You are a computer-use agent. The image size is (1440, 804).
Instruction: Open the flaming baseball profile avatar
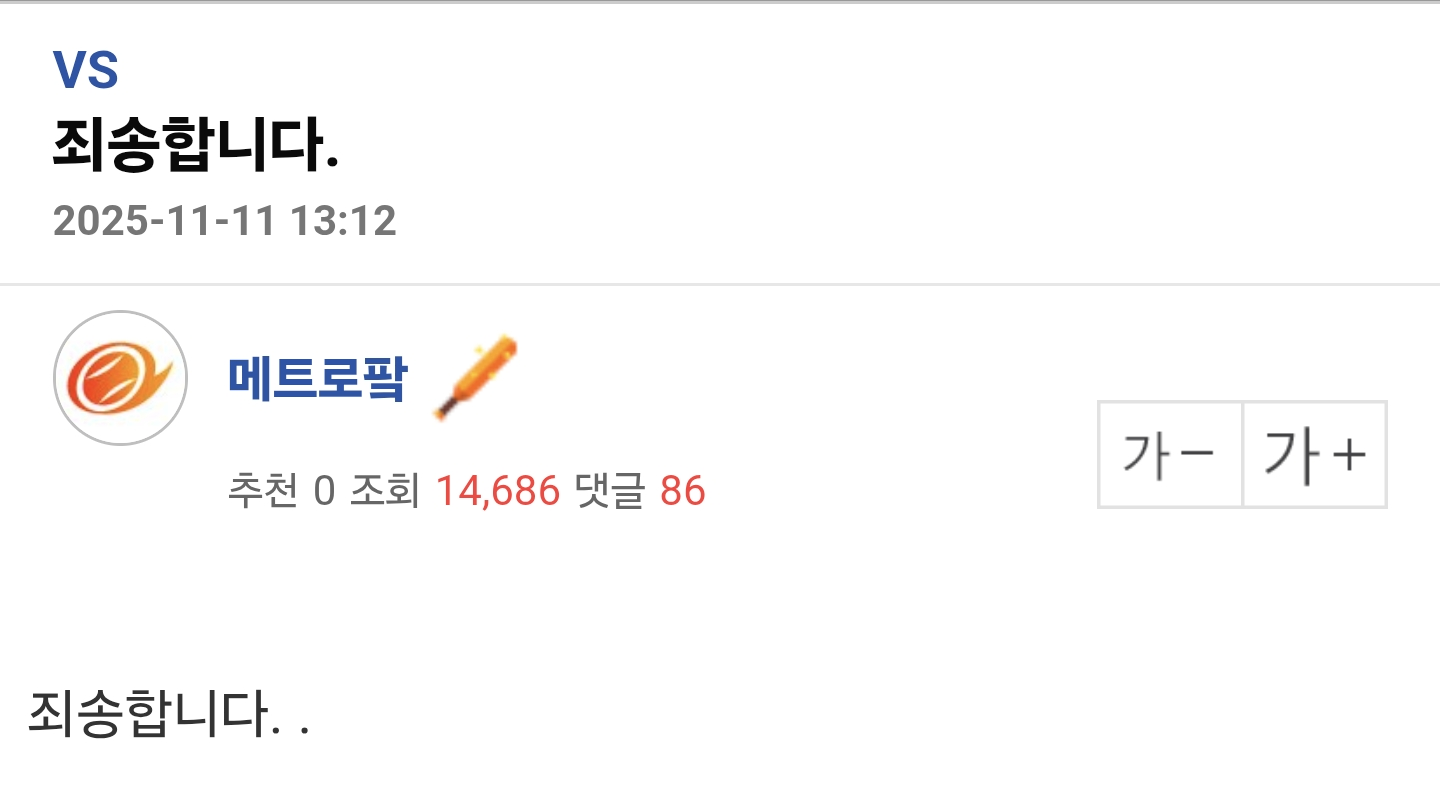pos(120,378)
